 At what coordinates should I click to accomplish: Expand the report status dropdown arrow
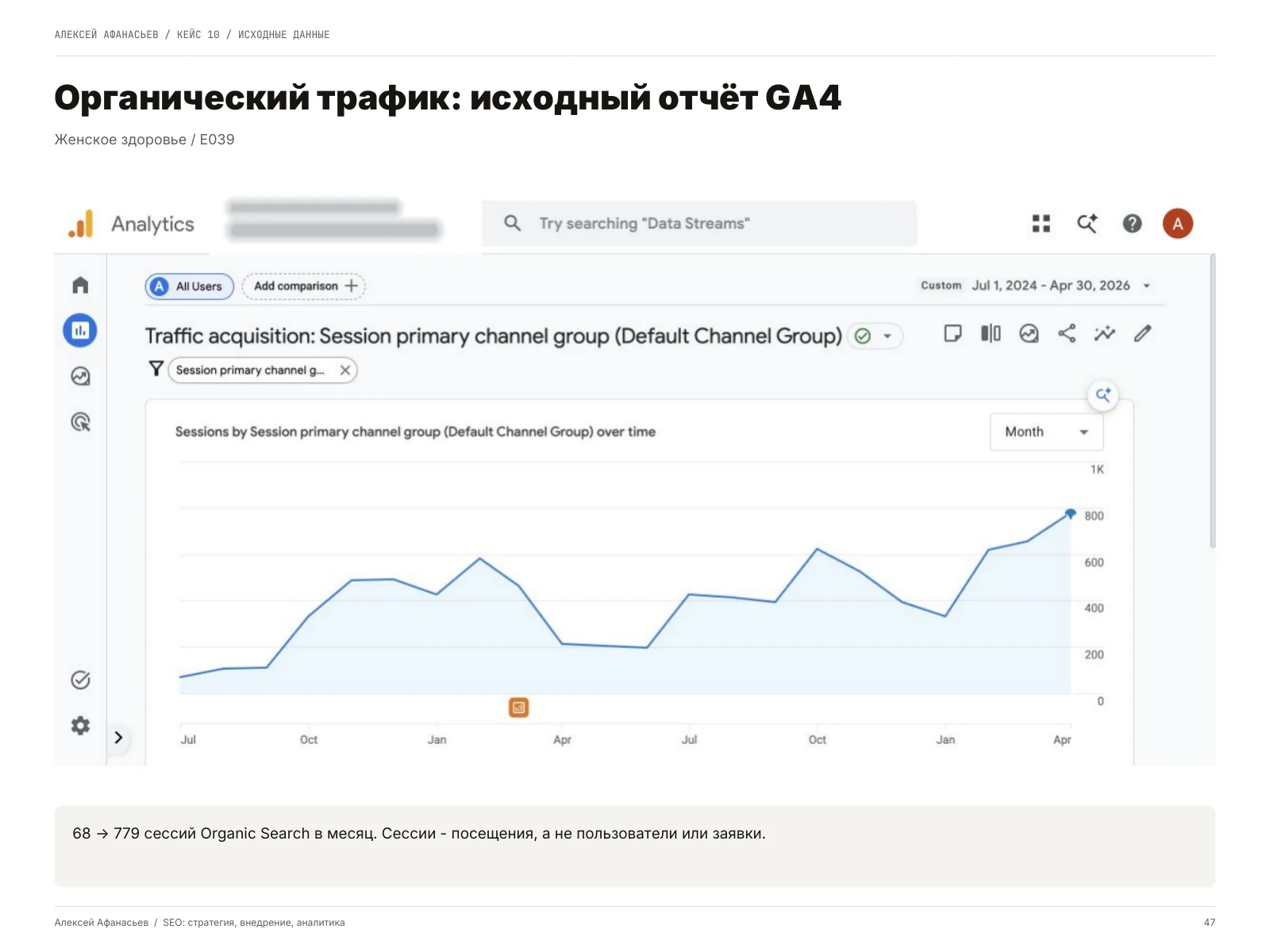pos(887,336)
